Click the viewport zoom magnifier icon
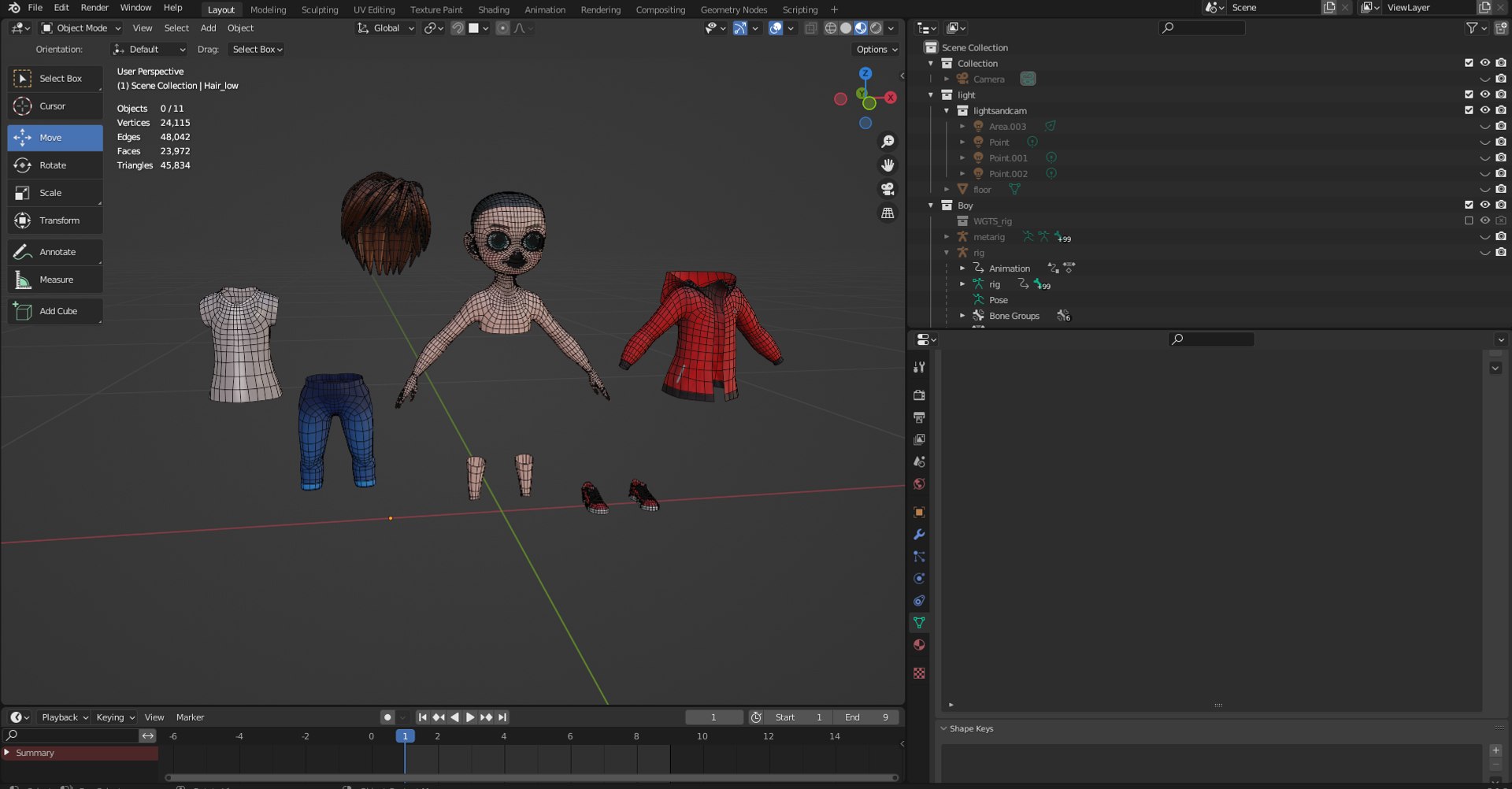This screenshot has height=789, width=1512. 888,142
